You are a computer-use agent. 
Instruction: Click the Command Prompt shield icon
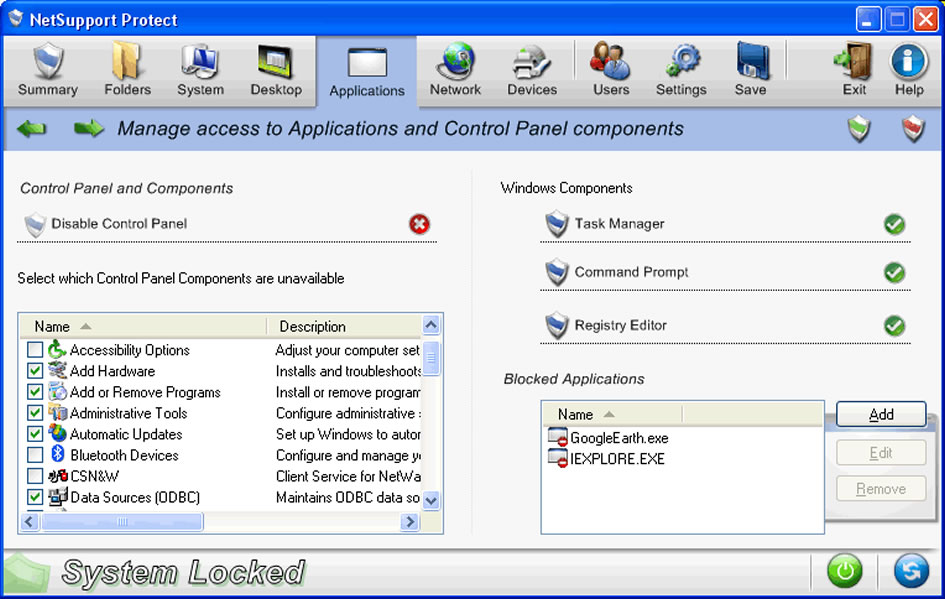pos(557,272)
